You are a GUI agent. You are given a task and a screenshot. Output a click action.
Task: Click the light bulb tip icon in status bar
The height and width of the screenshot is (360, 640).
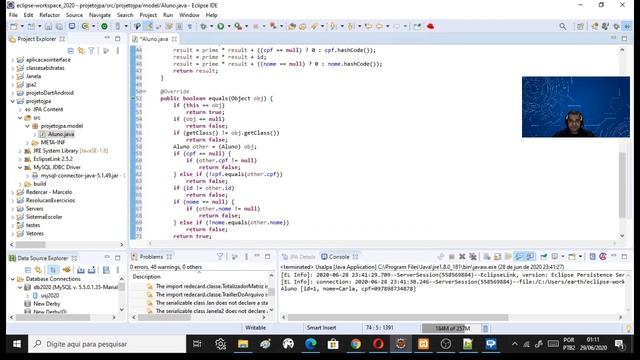629,328
